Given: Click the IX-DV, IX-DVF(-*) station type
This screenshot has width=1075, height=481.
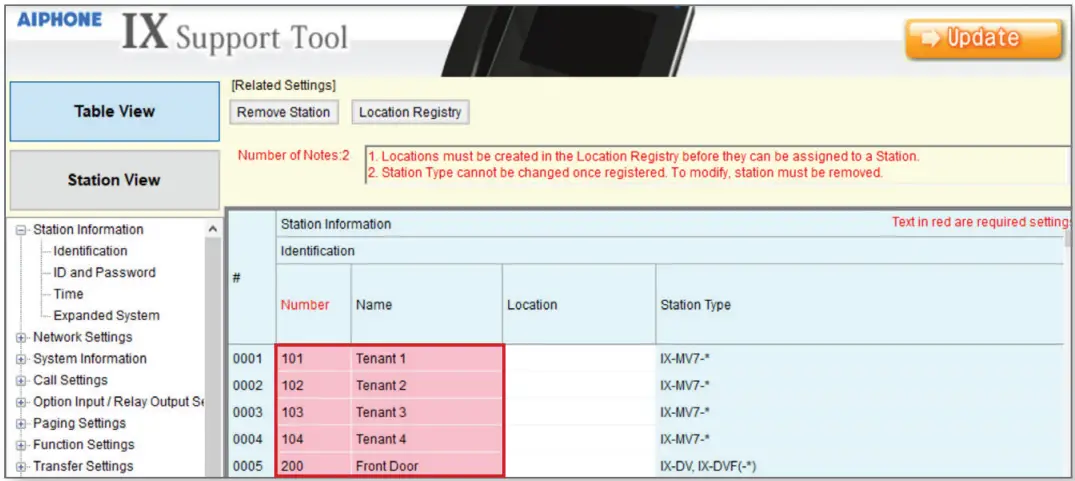Looking at the screenshot, I should 859,466.
